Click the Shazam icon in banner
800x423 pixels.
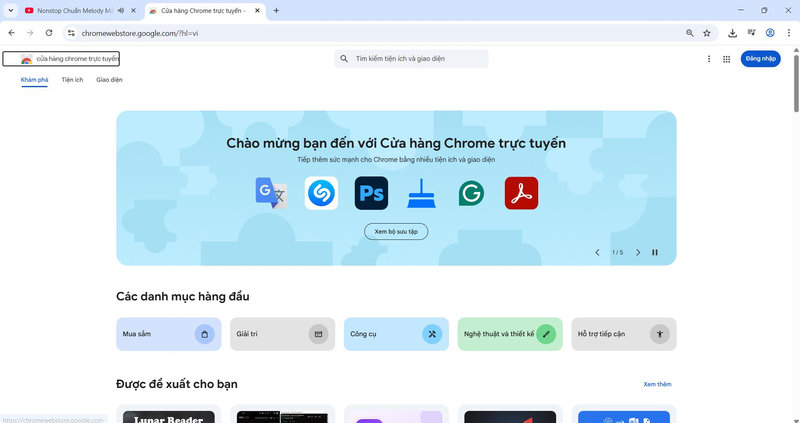coord(321,193)
